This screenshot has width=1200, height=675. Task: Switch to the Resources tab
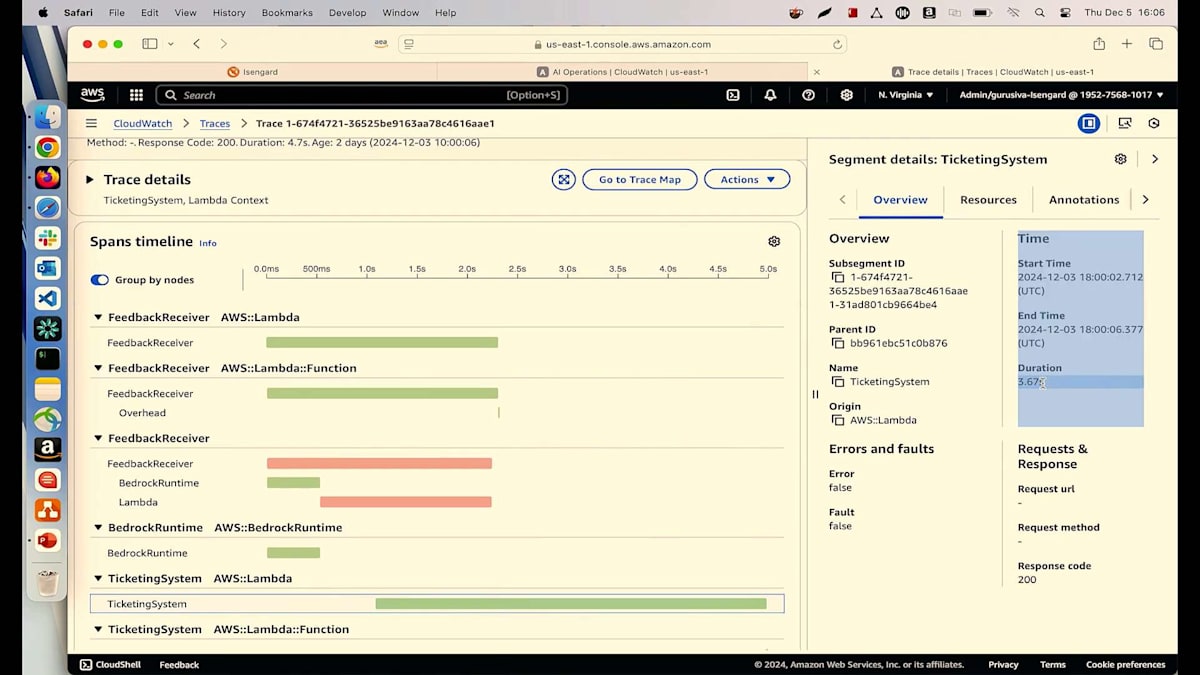[x=988, y=200]
